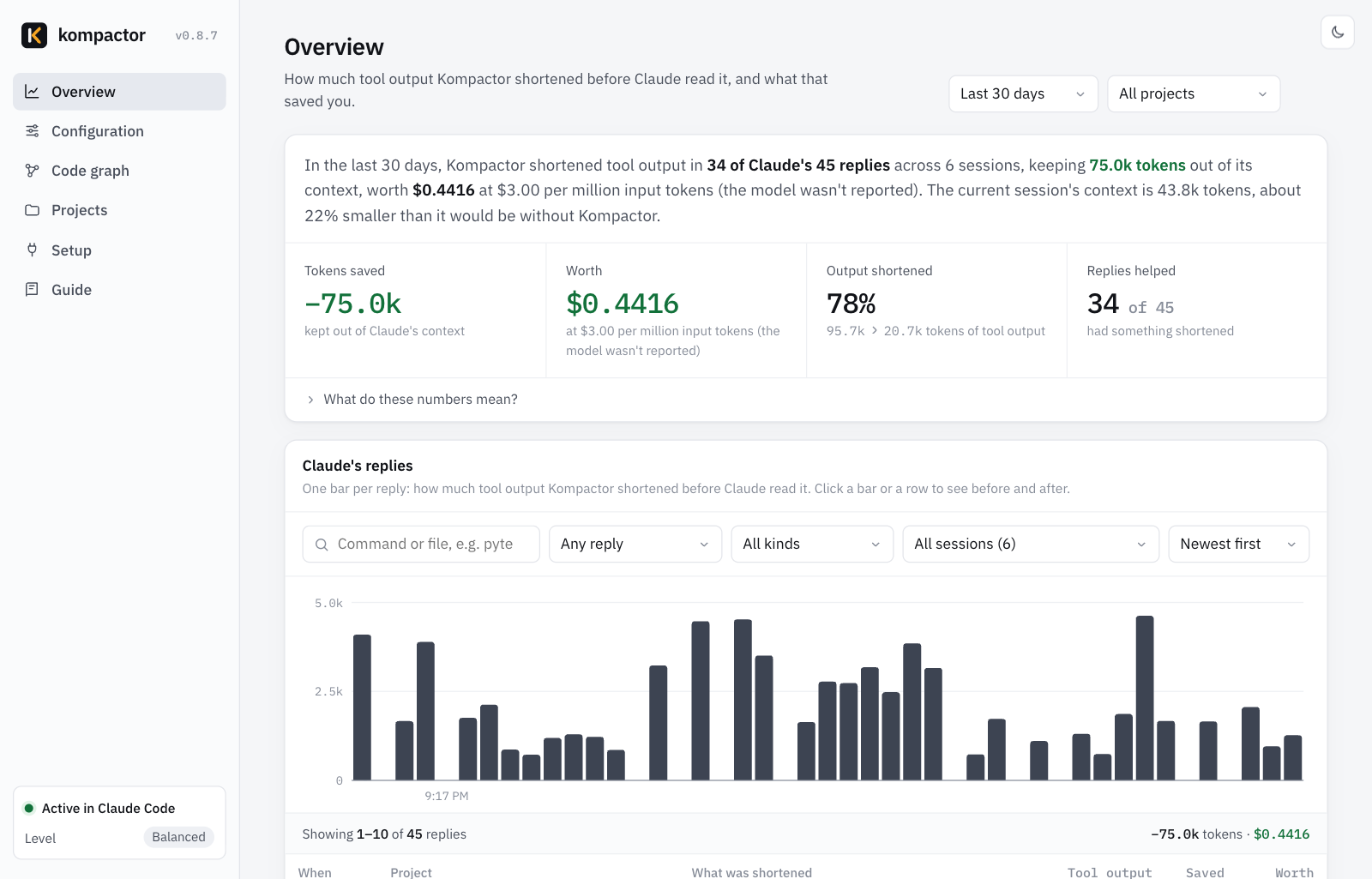Click the Configuration sliders icon
Viewport: 1372px width, 879px height.
pos(32,131)
